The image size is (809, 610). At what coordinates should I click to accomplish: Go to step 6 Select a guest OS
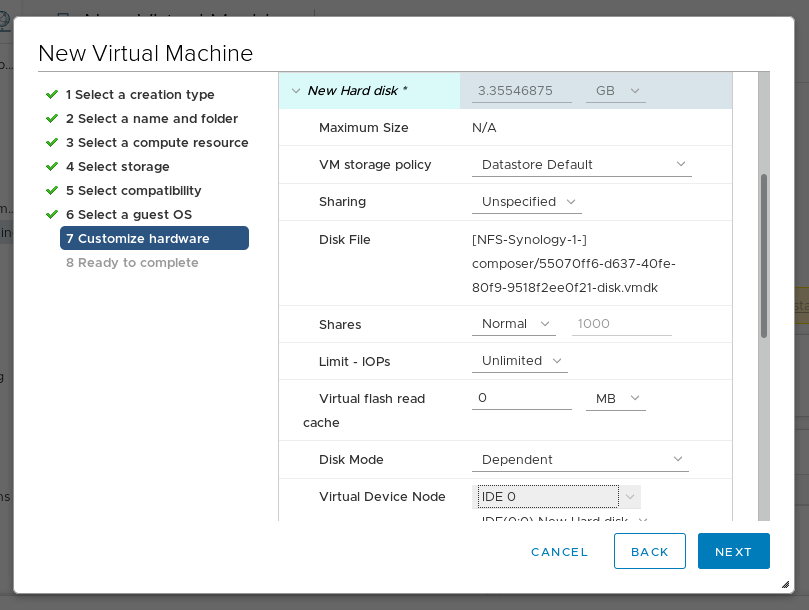coord(128,215)
